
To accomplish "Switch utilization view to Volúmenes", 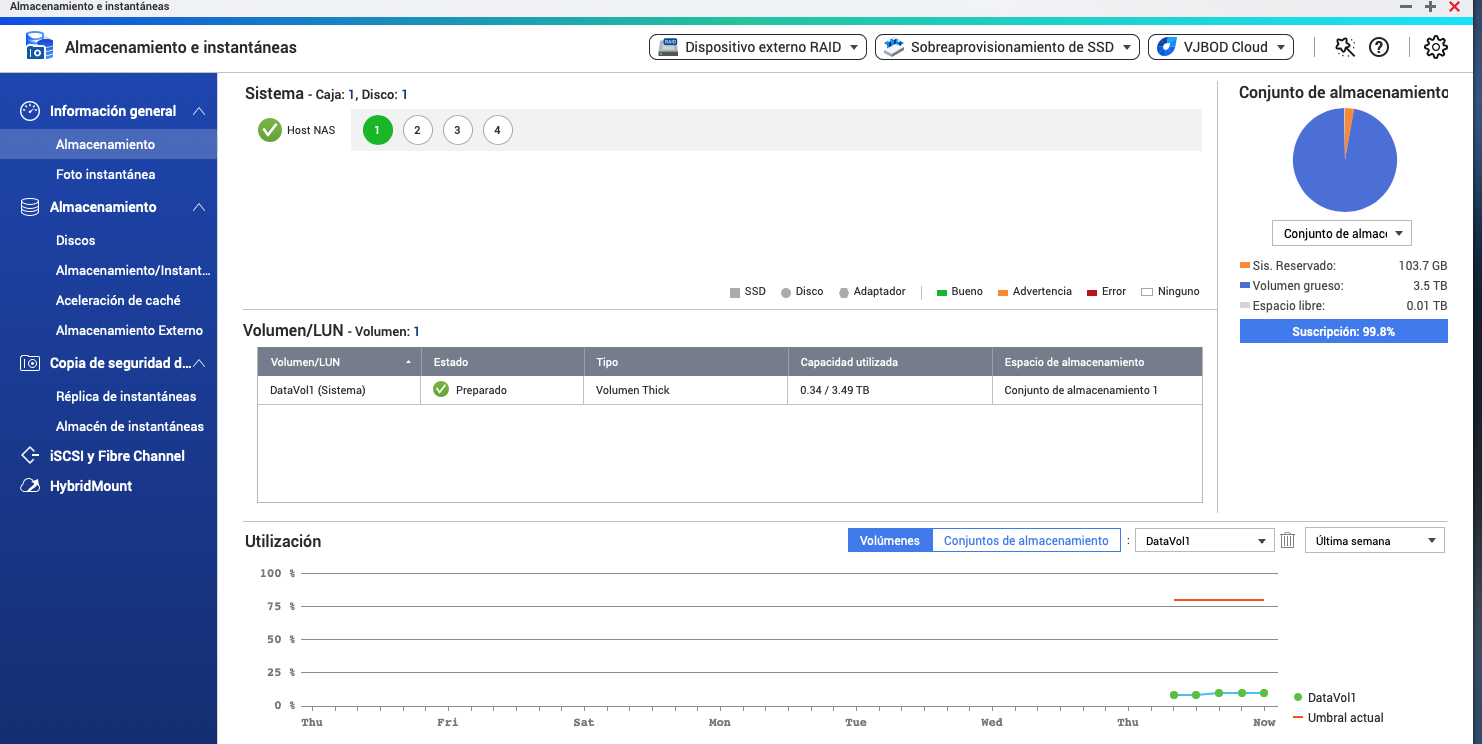I will click(889, 541).
